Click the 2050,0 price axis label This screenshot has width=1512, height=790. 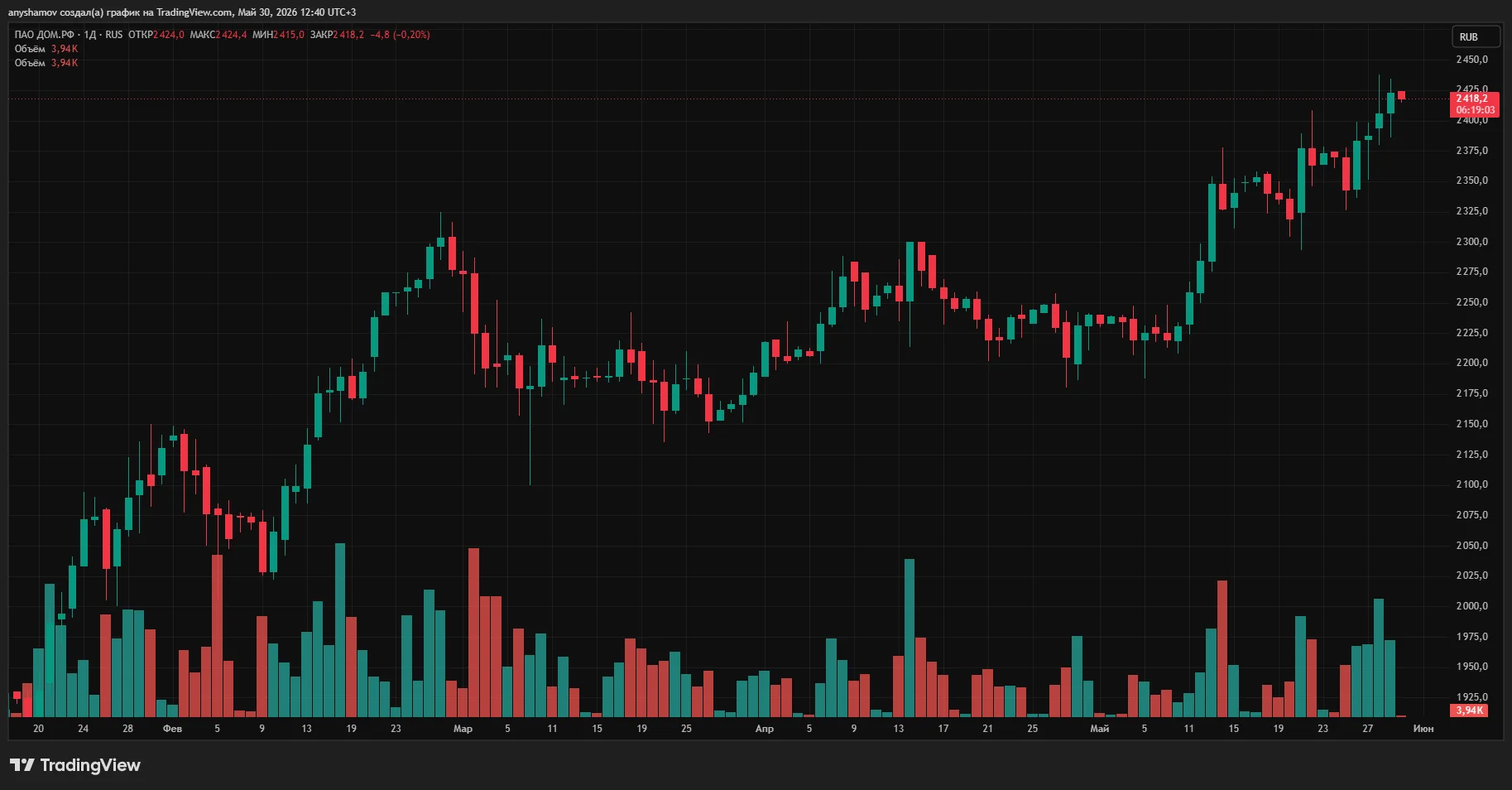(1472, 546)
